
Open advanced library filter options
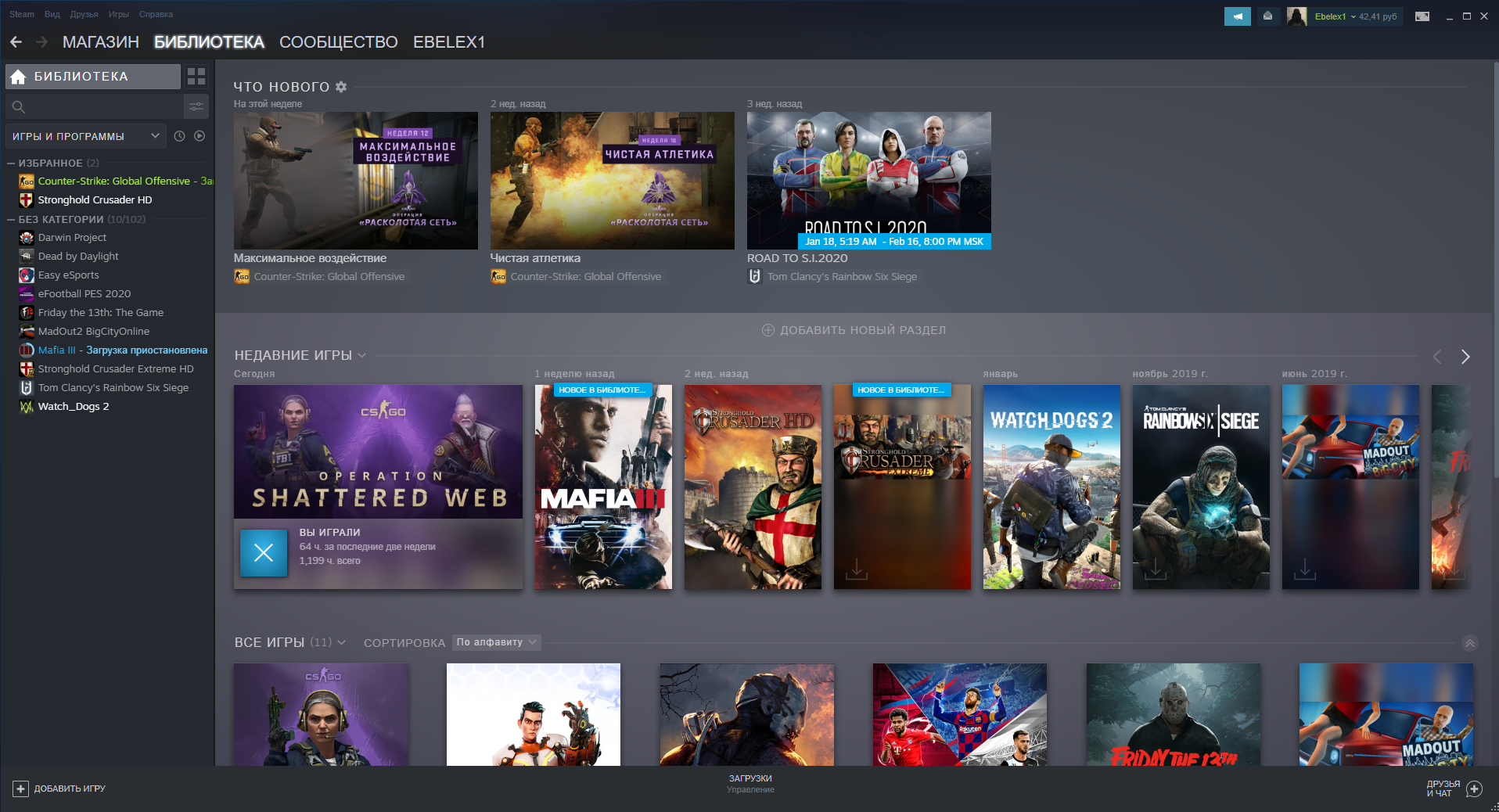[196, 106]
